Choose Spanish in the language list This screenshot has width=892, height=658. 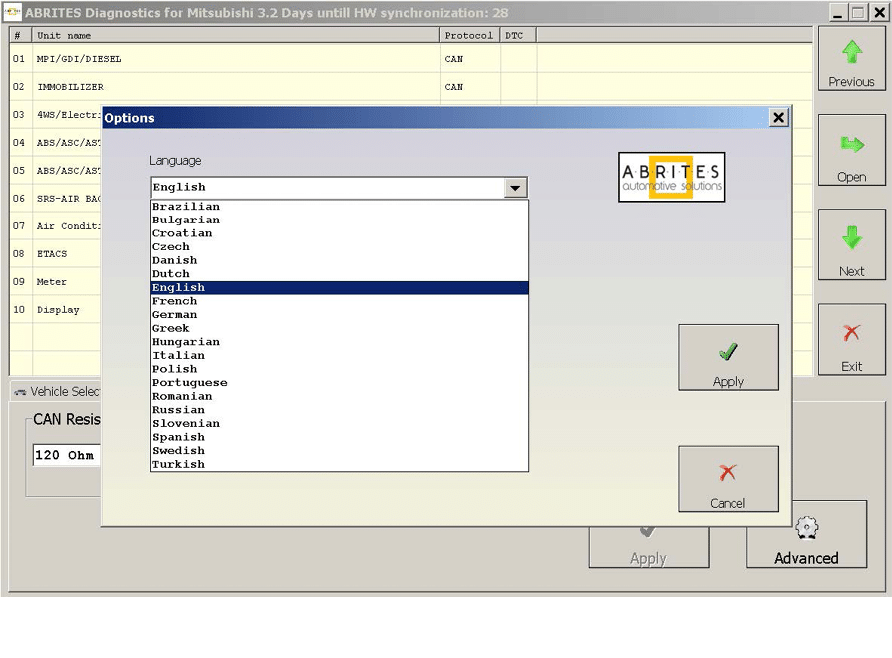178,437
